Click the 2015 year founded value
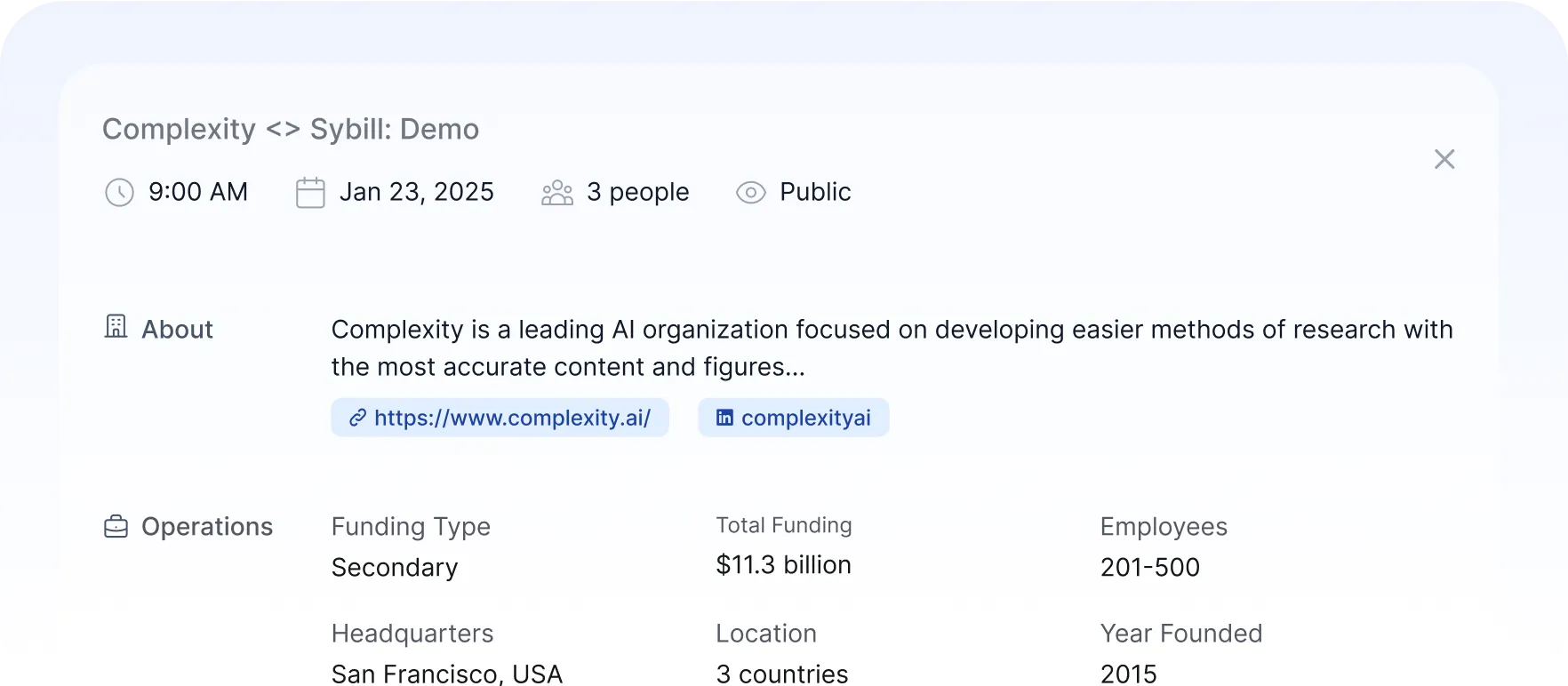The width and height of the screenshot is (1568, 686). click(x=1129, y=673)
